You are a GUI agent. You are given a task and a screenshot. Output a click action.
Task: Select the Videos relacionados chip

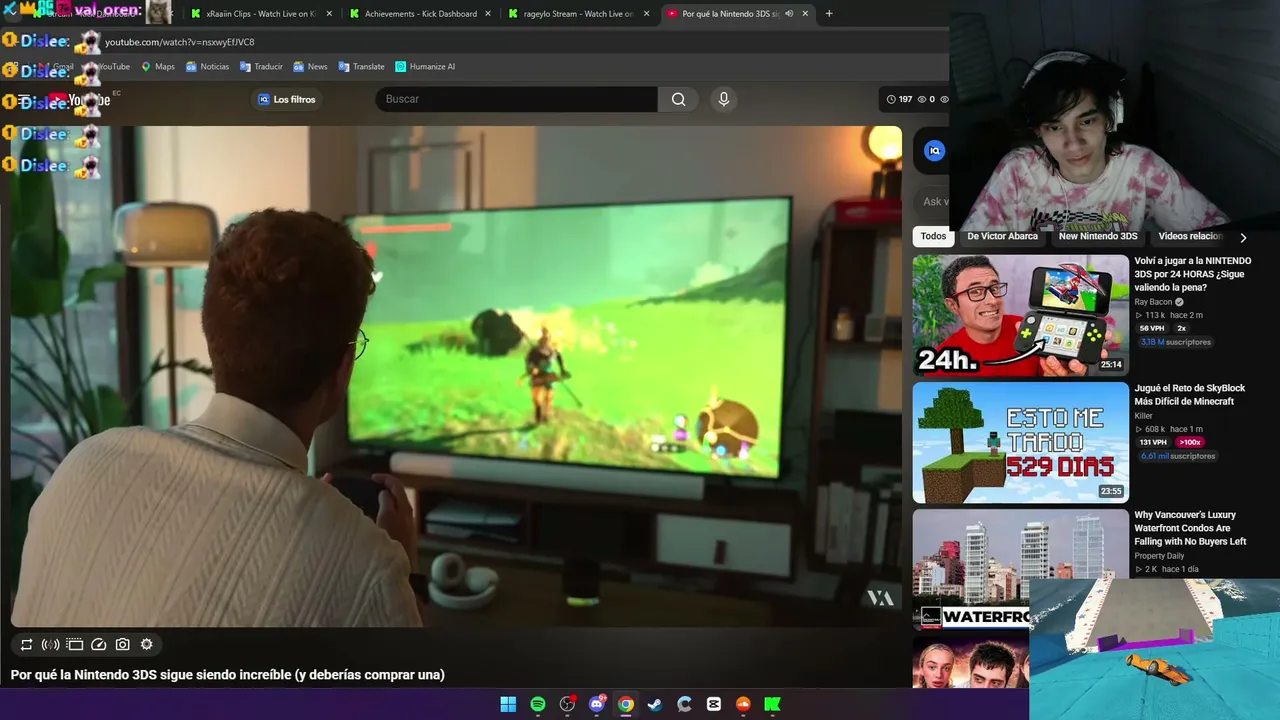[x=1190, y=236]
